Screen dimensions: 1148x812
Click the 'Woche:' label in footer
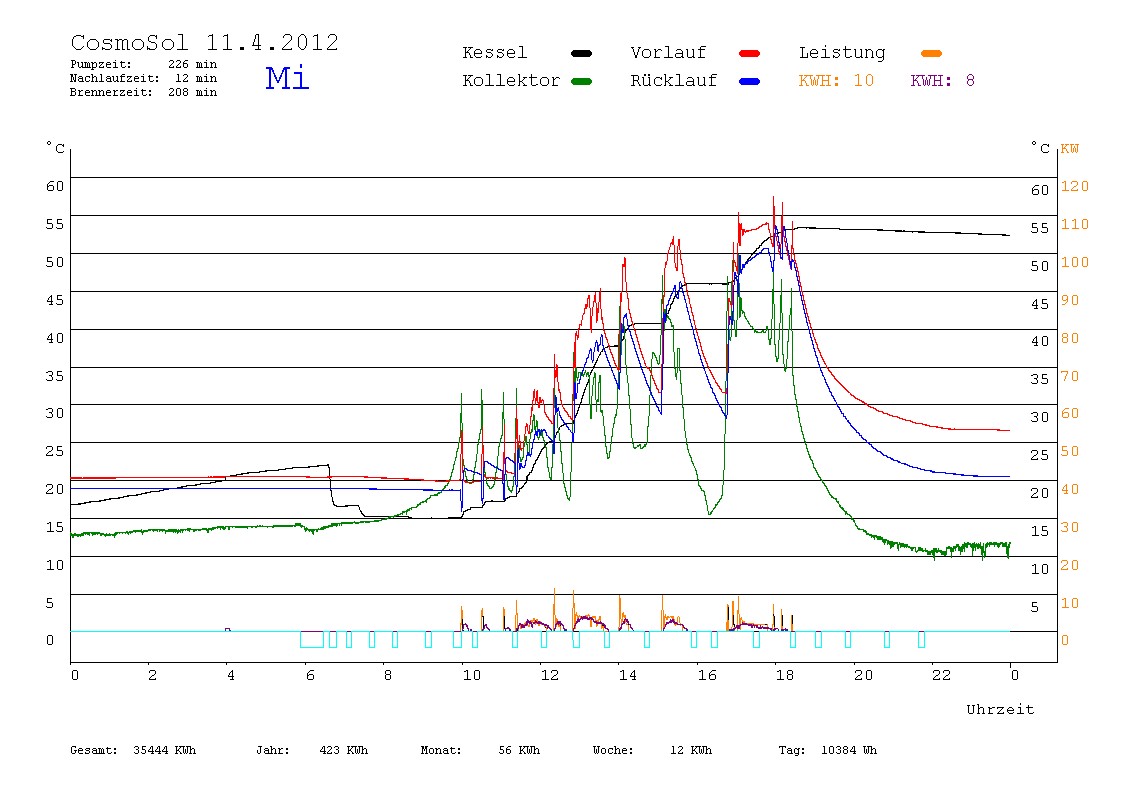613,750
